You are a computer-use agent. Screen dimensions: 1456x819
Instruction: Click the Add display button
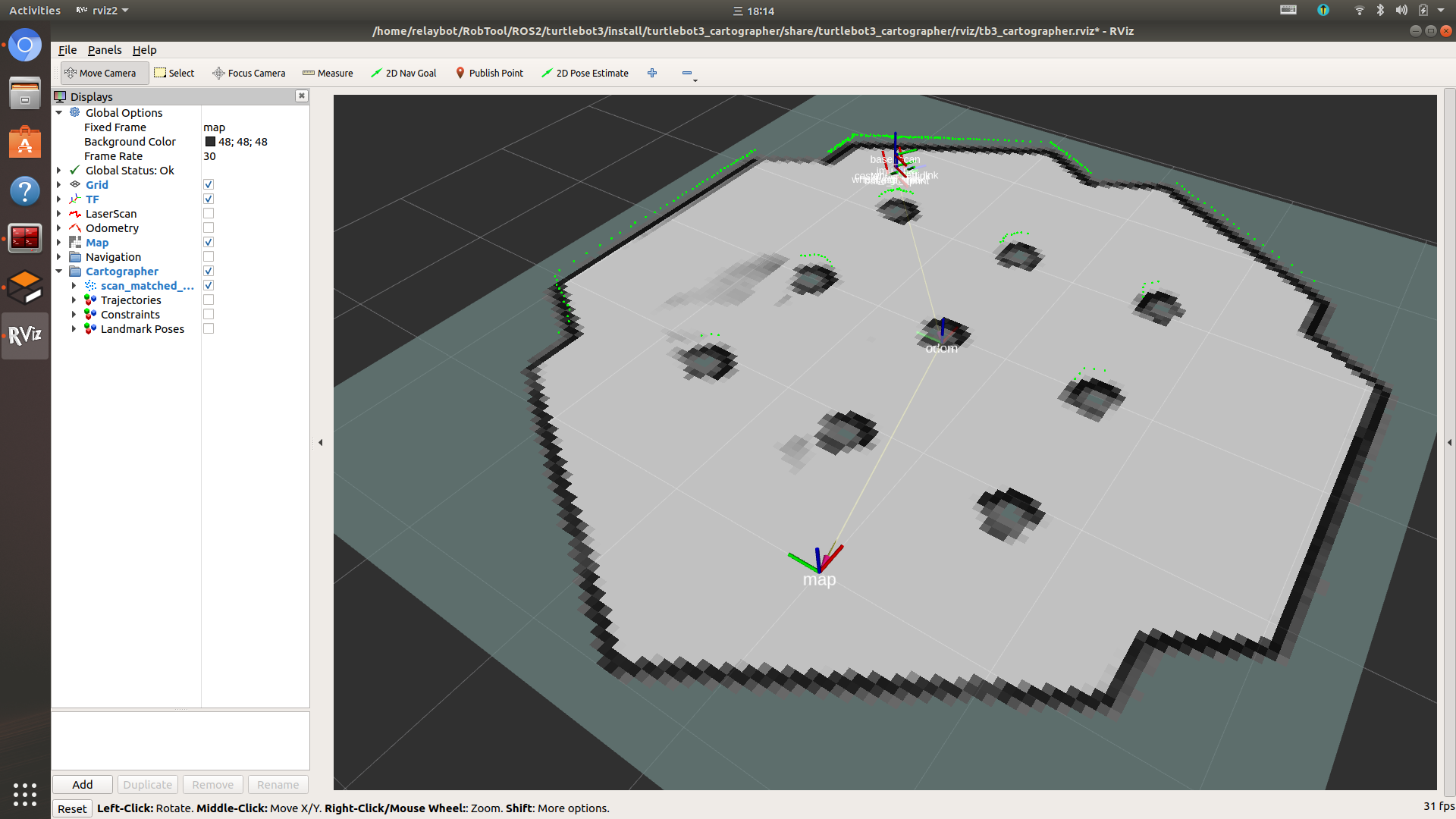[x=82, y=784]
